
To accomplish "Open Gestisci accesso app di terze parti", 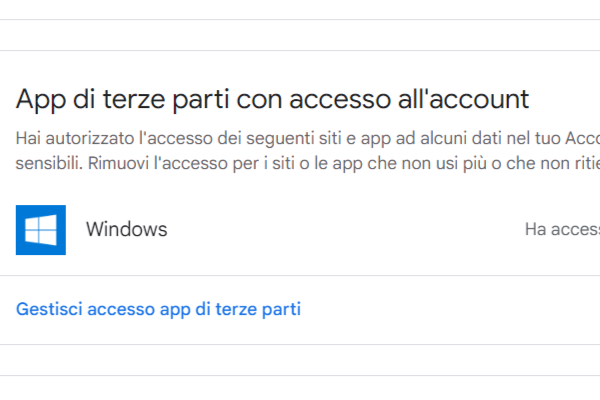I will 158,309.
